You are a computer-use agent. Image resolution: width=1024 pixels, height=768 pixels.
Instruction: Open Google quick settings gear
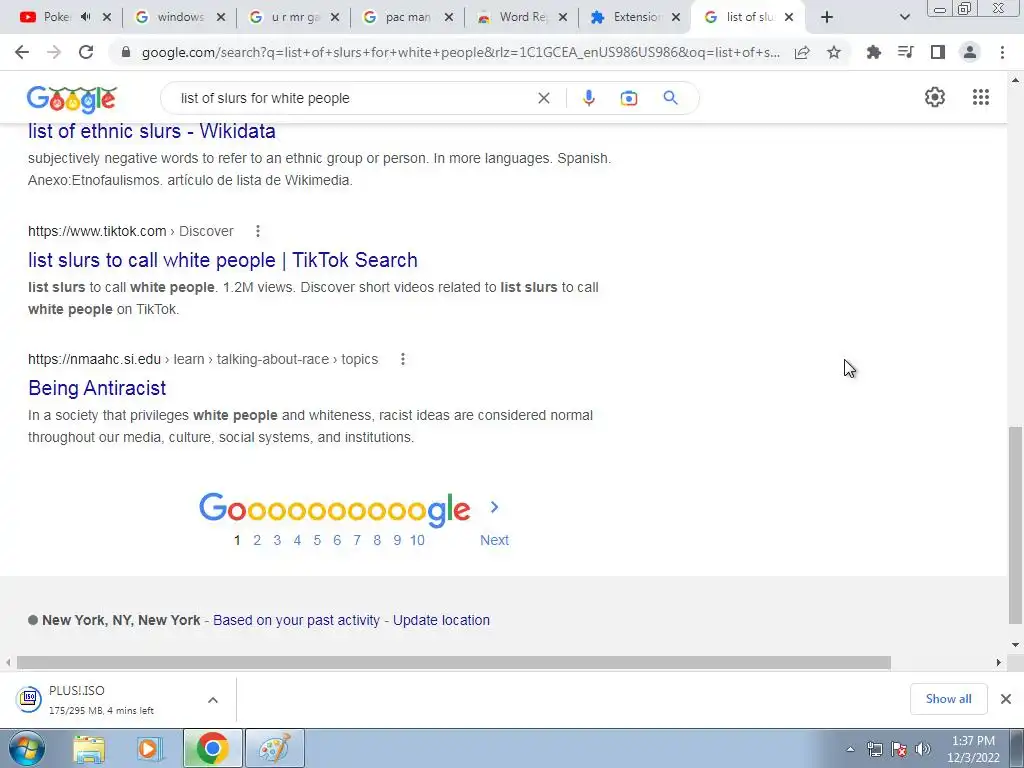[x=935, y=97]
